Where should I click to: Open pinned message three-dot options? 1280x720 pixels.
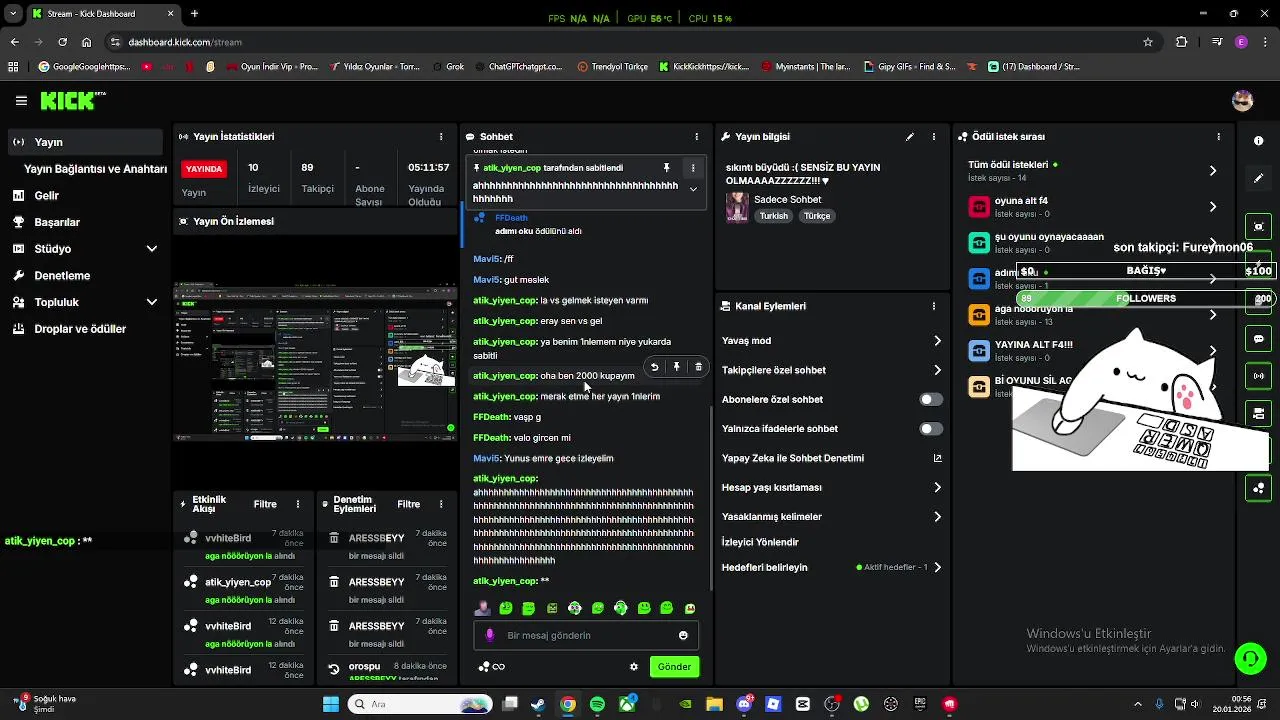(x=693, y=168)
